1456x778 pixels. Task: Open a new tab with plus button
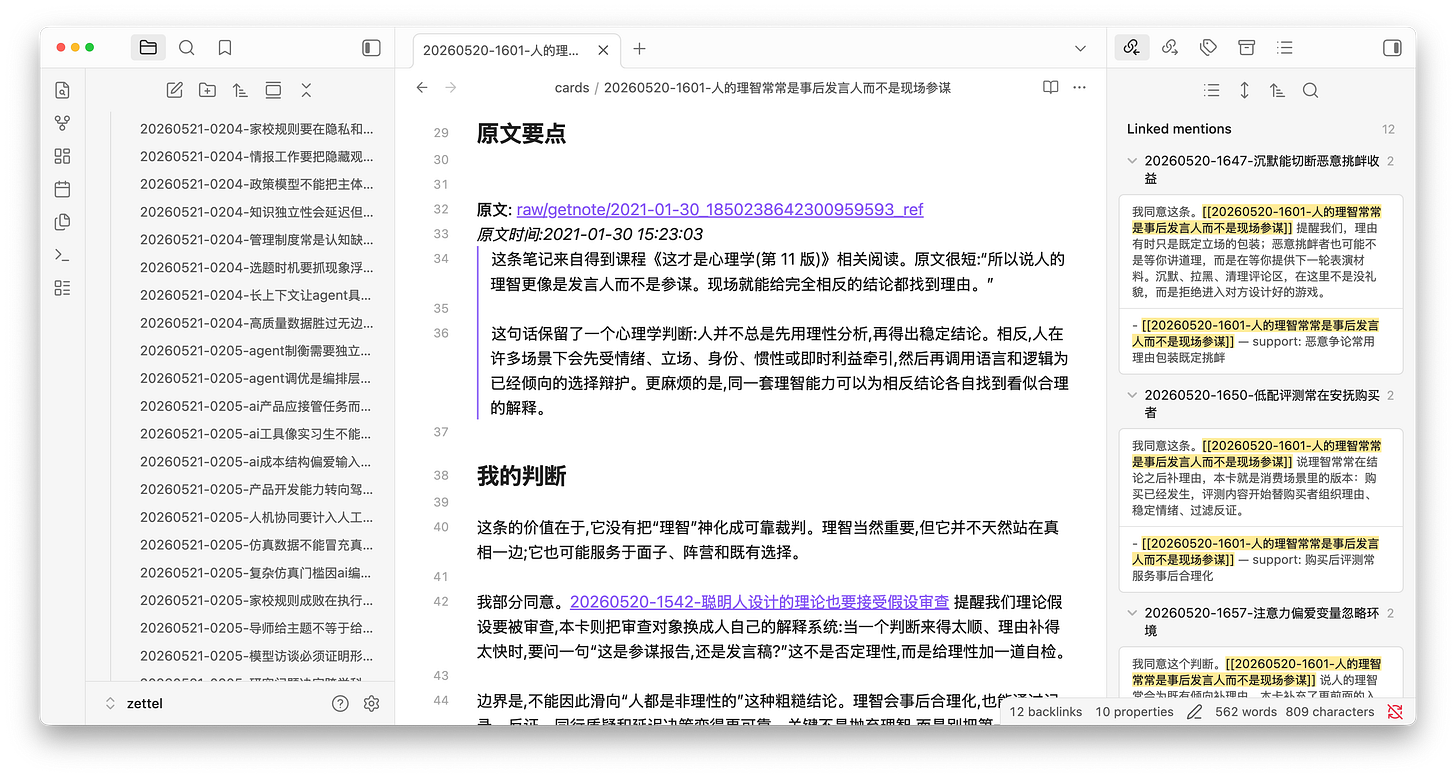click(x=640, y=49)
